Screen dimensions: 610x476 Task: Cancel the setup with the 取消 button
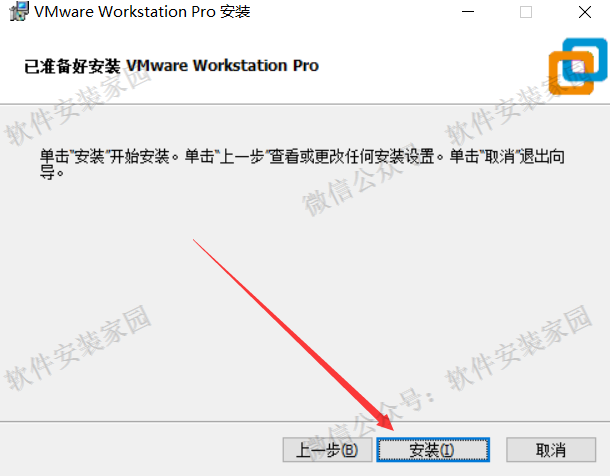pos(551,450)
